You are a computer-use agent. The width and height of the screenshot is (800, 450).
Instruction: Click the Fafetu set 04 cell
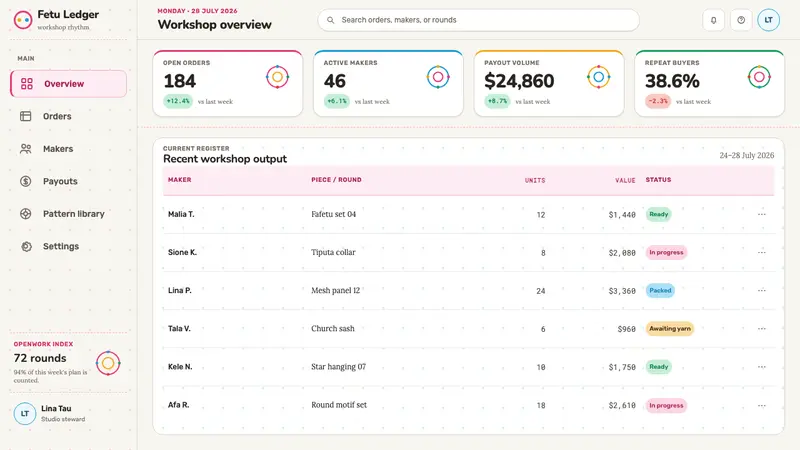334,214
